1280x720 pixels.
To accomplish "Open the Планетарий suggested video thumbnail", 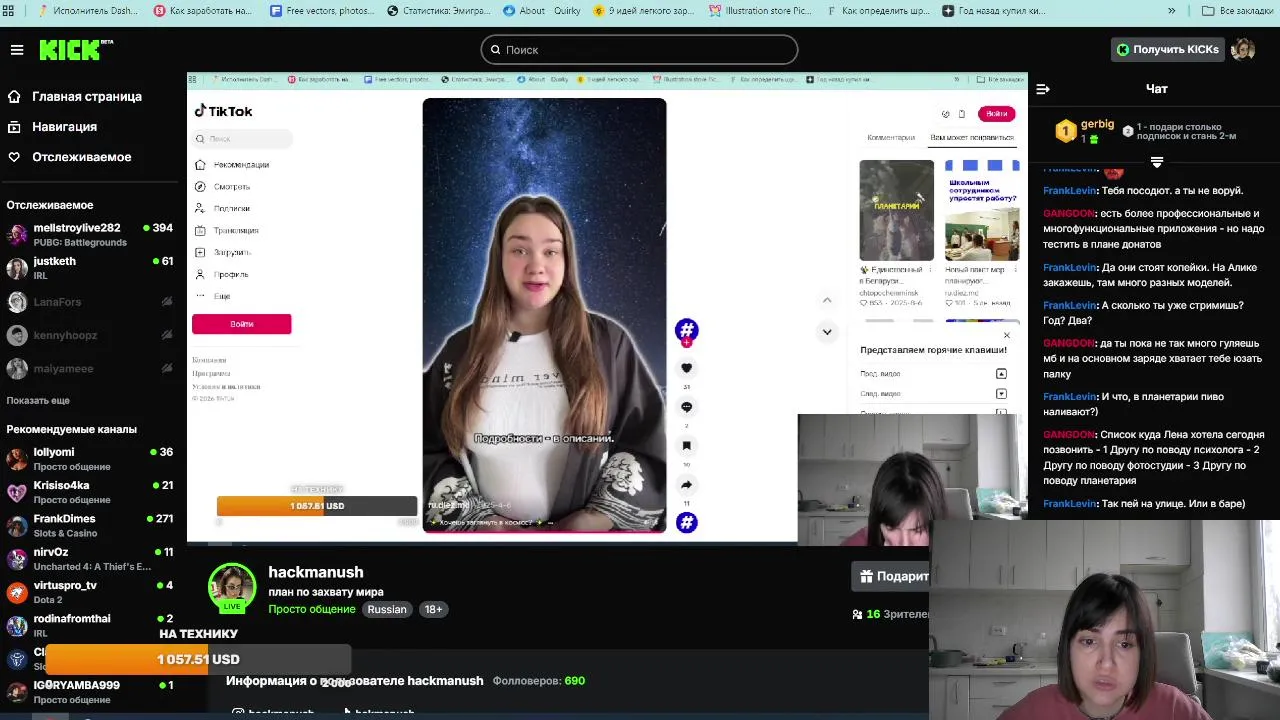I will [x=896, y=210].
